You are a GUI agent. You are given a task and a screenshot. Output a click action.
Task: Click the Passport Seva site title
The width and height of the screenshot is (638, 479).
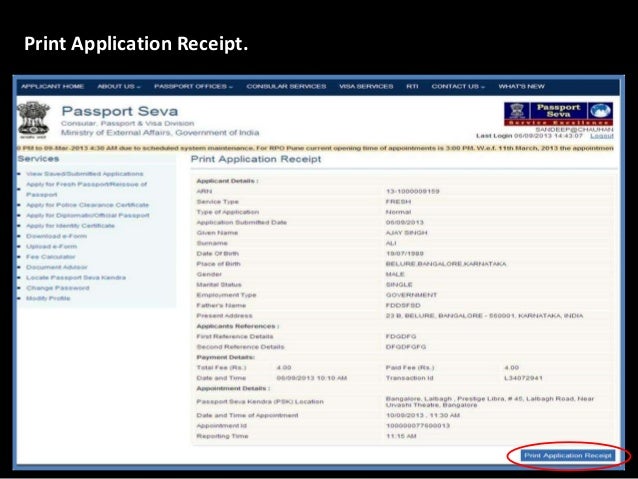[x=120, y=111]
